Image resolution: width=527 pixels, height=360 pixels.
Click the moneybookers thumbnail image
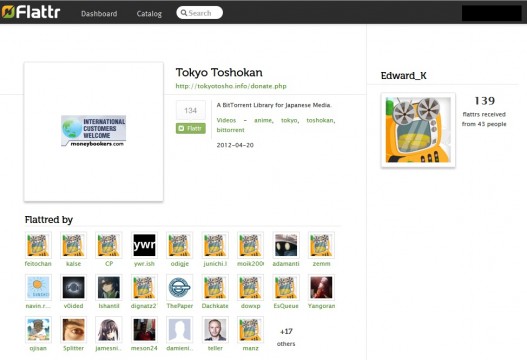click(93, 131)
